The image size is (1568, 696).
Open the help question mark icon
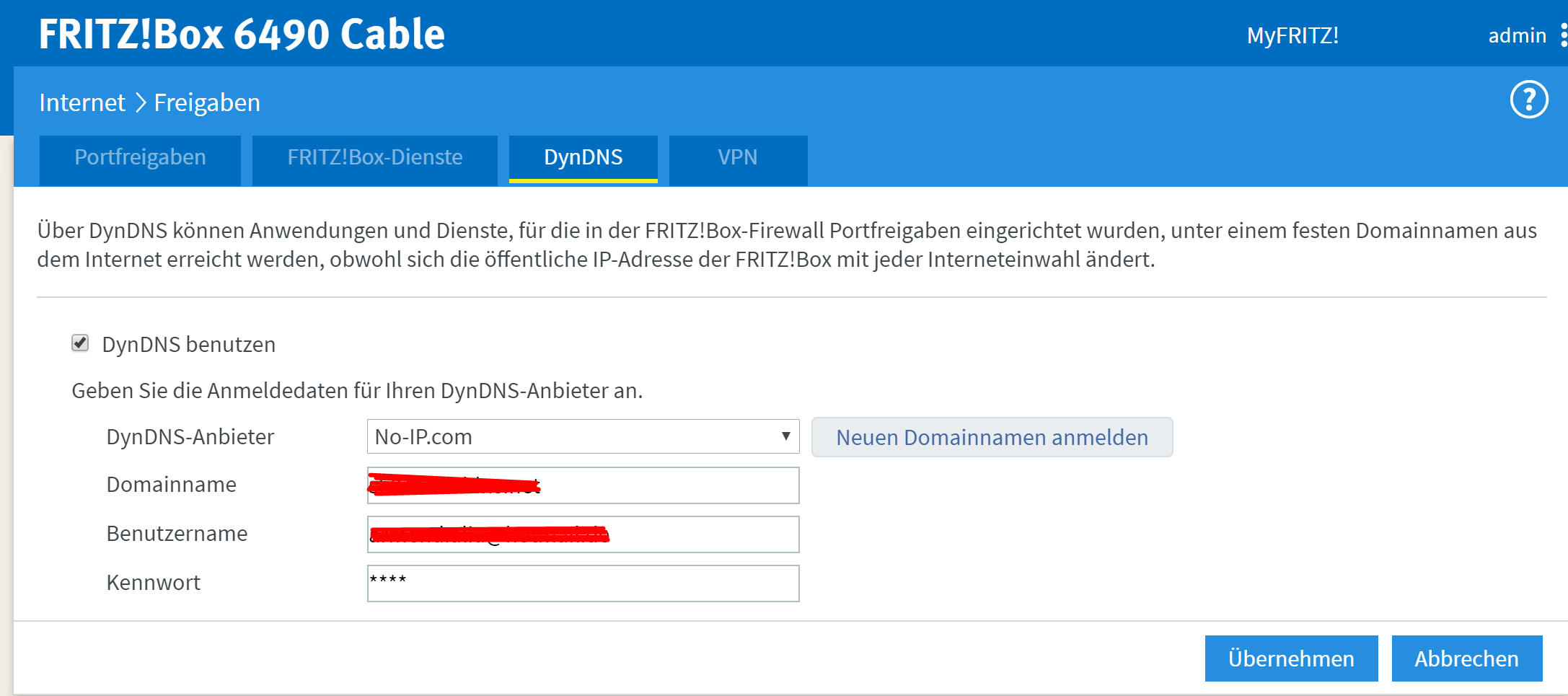[x=1528, y=100]
